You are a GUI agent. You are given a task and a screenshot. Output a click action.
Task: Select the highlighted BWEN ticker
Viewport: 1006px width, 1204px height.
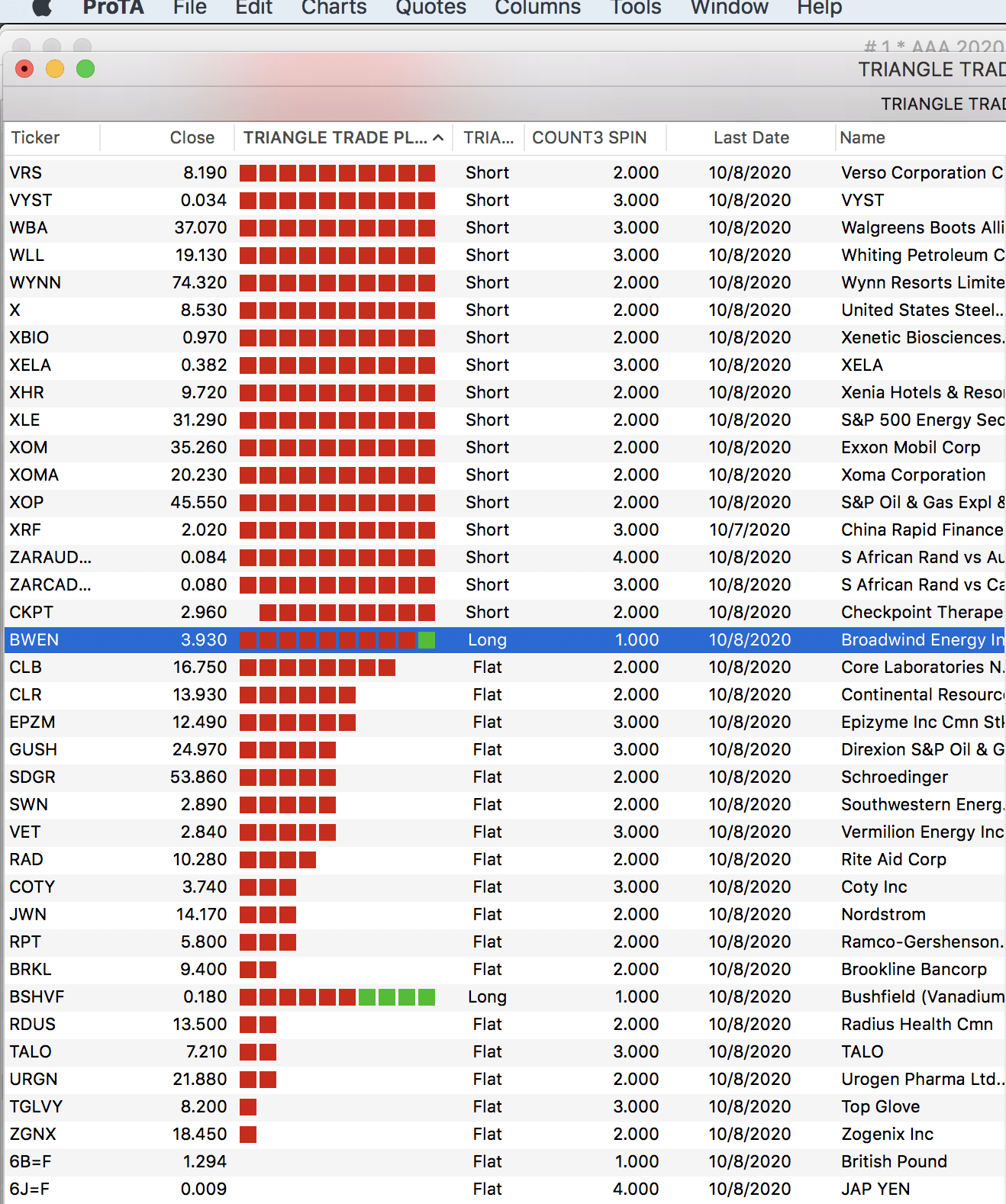click(x=34, y=639)
